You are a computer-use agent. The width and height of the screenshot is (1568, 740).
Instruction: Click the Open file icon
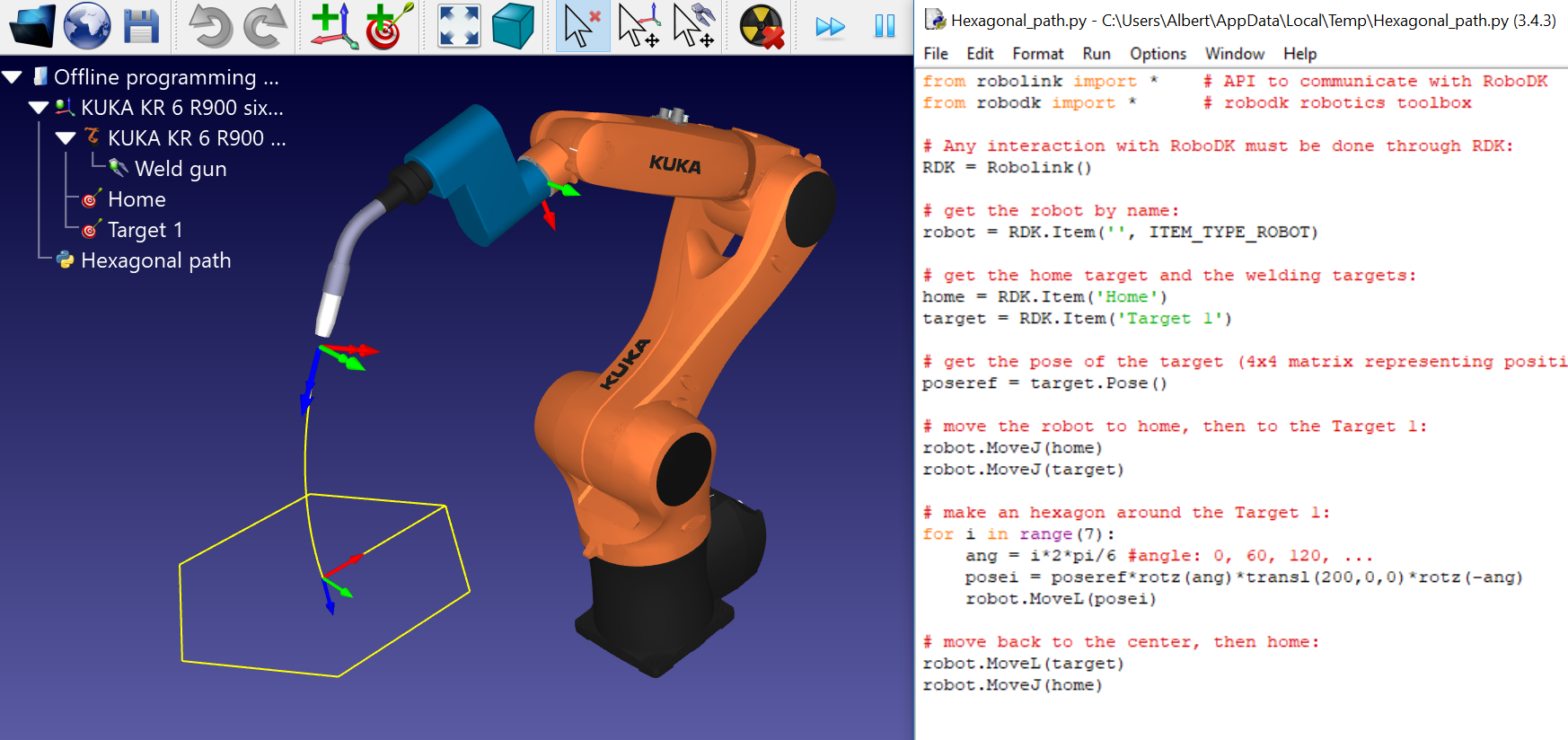pyautogui.click(x=31, y=26)
